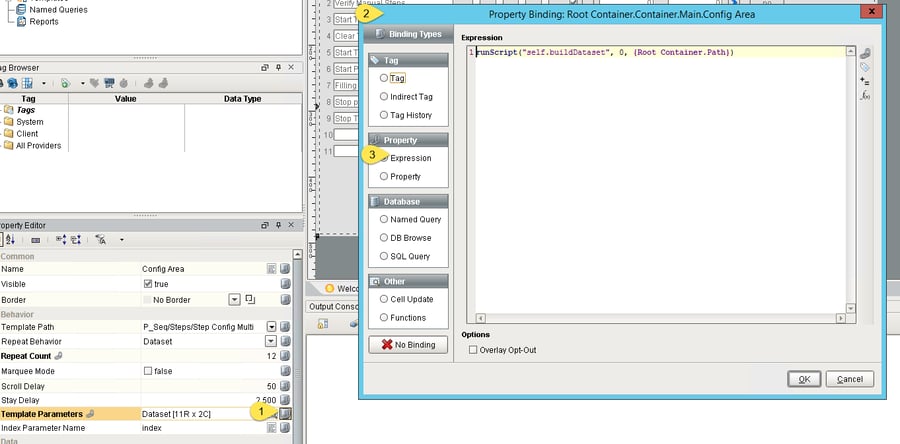Open binding for Scroll Delay property

pyautogui.click(x=285, y=386)
